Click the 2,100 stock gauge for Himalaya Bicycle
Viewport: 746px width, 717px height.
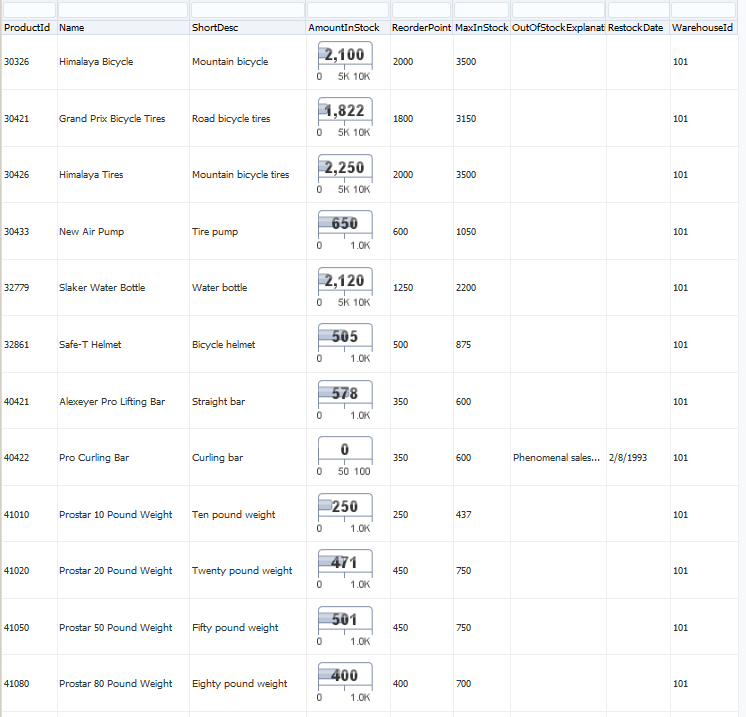click(x=345, y=62)
